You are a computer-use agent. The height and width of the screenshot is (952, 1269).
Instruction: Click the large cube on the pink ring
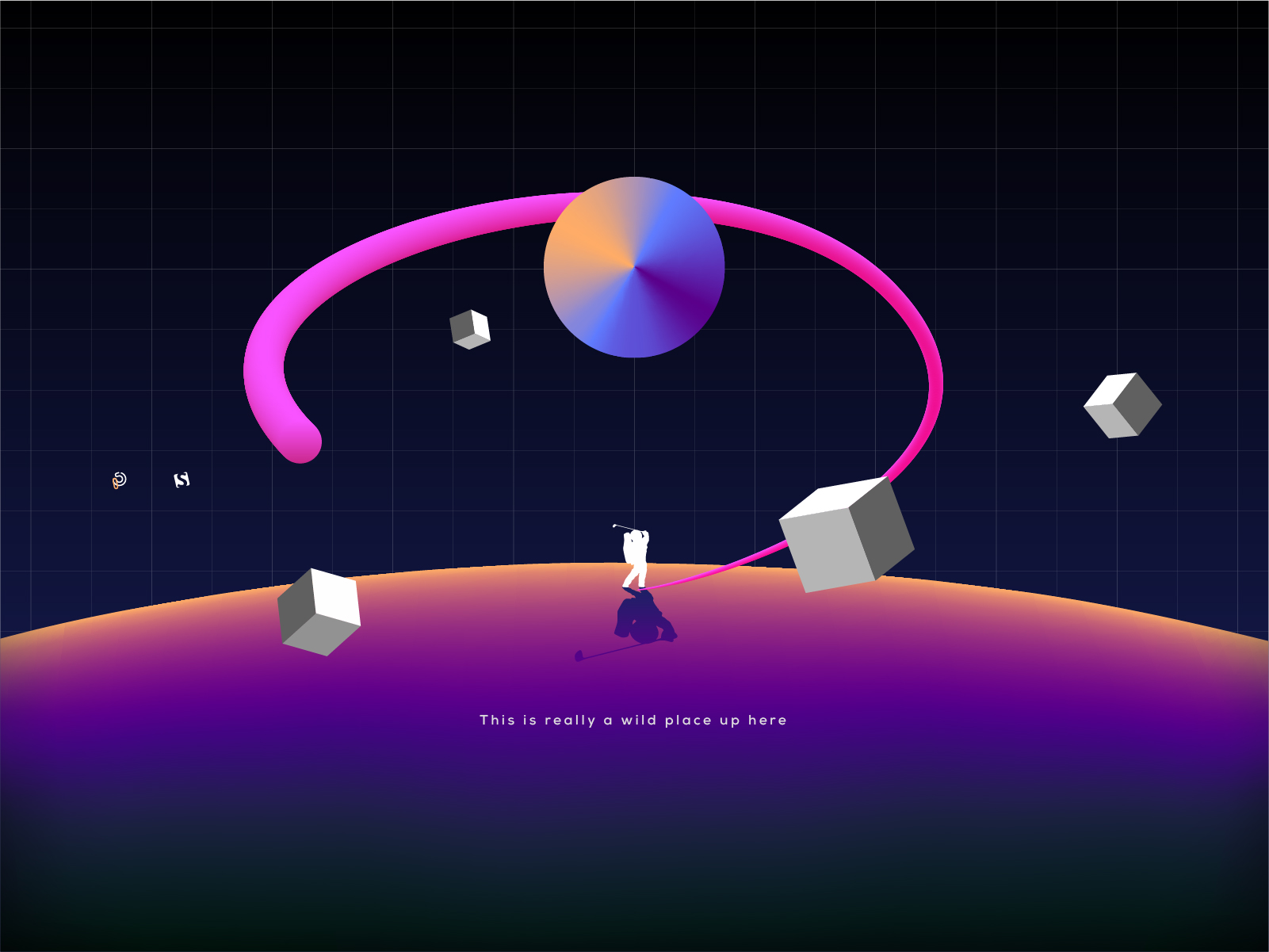[845, 536]
